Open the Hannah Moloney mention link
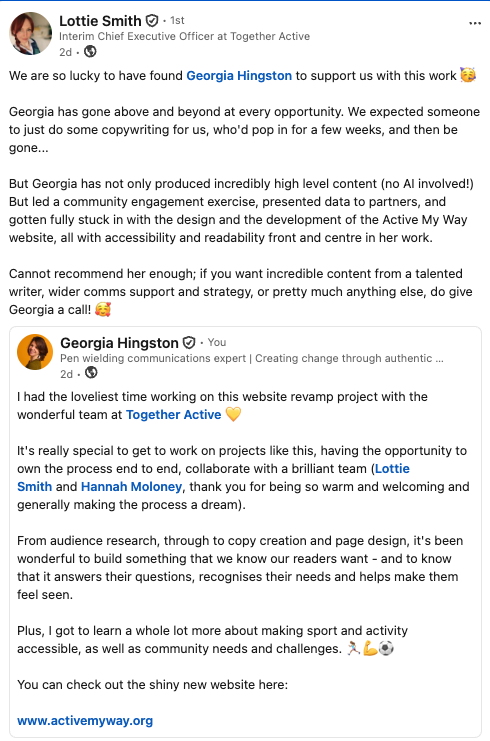490x741 pixels. click(x=131, y=486)
